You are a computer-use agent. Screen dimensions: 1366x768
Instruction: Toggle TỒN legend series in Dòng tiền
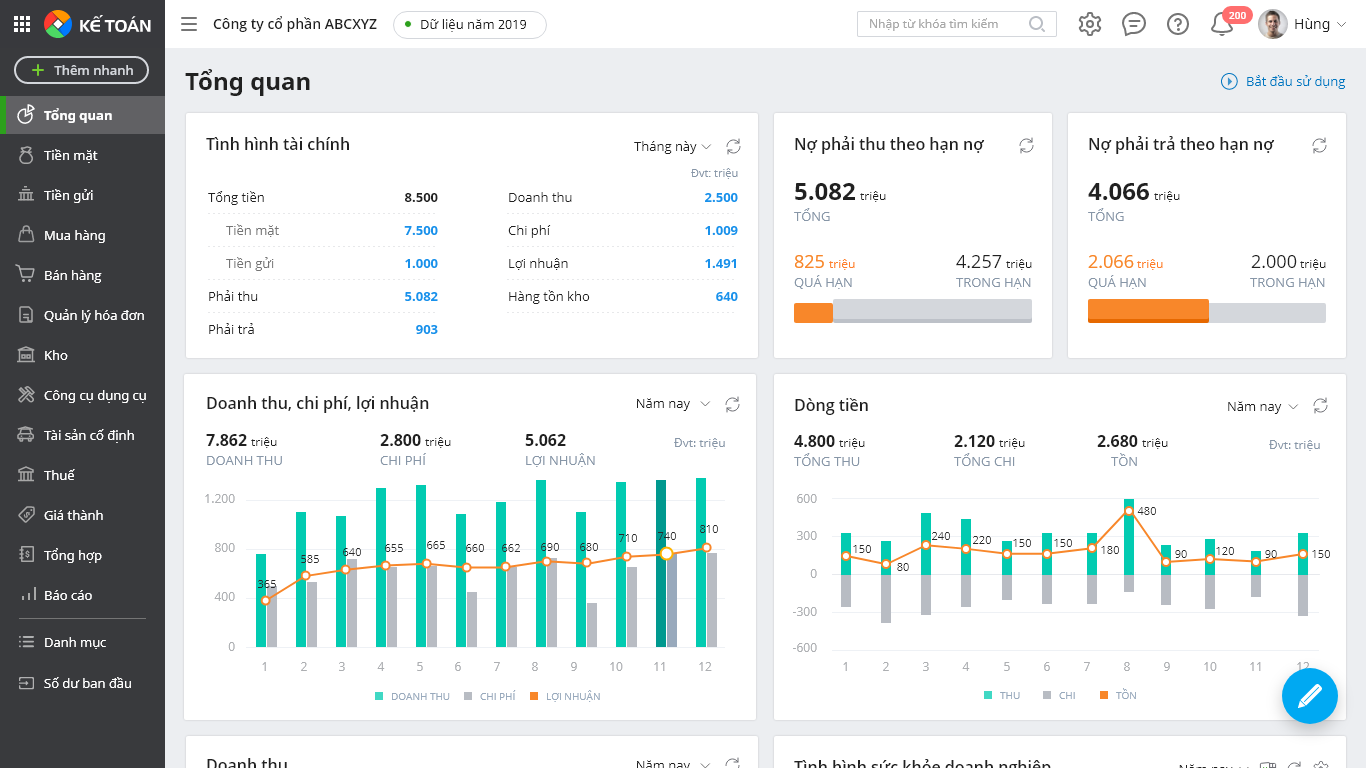1117,695
